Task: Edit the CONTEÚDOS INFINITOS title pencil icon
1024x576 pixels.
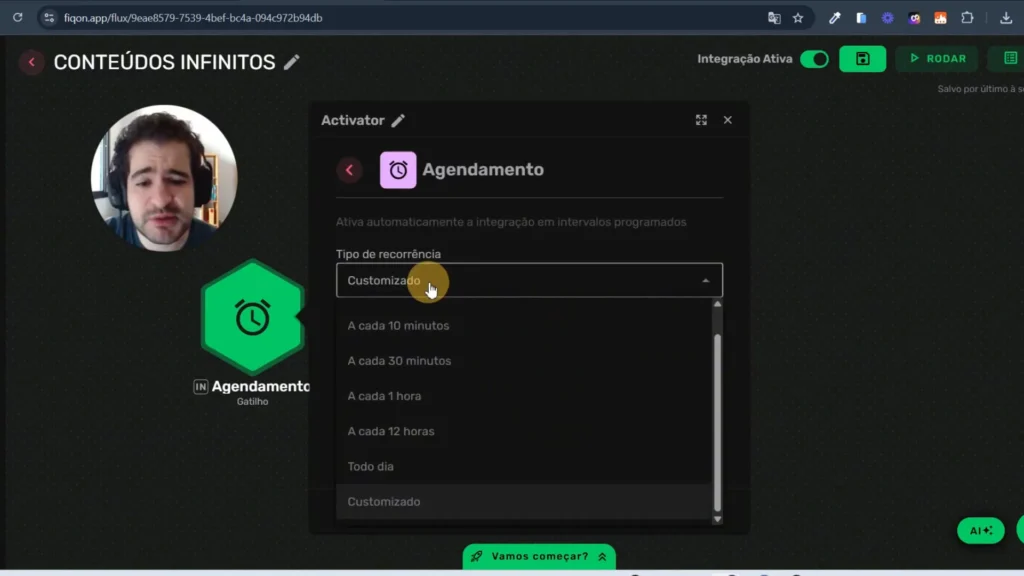Action: point(292,61)
